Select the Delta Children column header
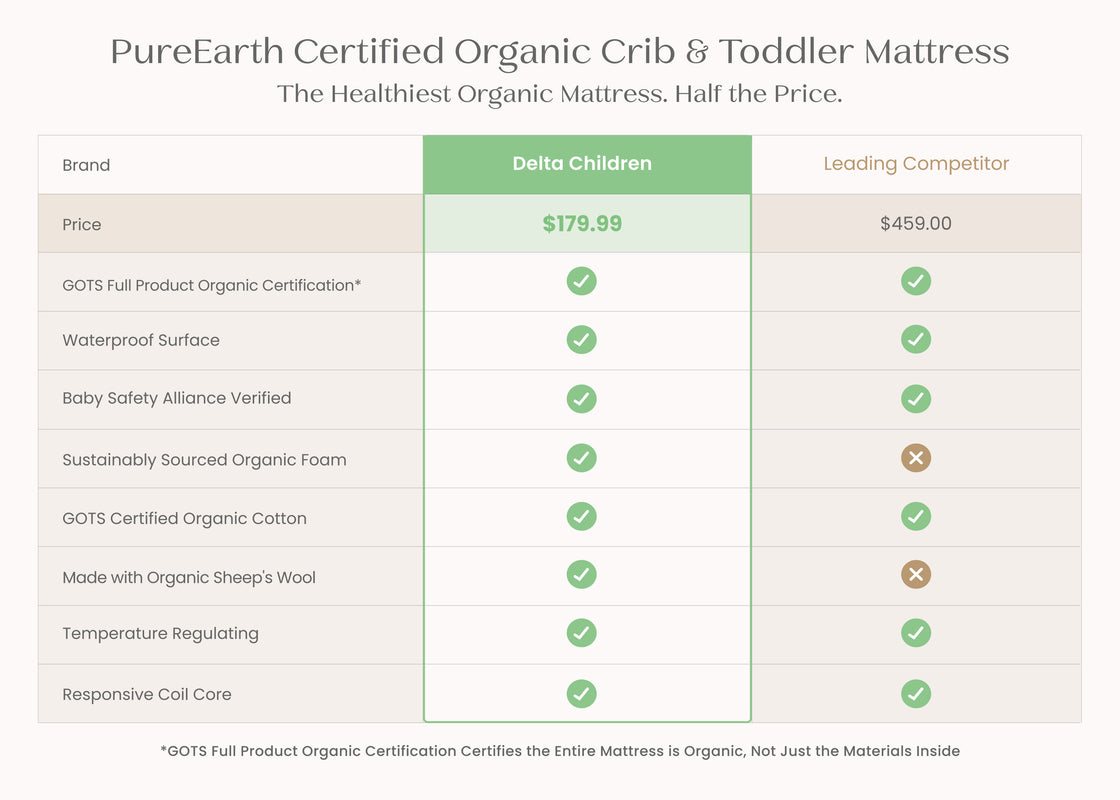 point(587,164)
